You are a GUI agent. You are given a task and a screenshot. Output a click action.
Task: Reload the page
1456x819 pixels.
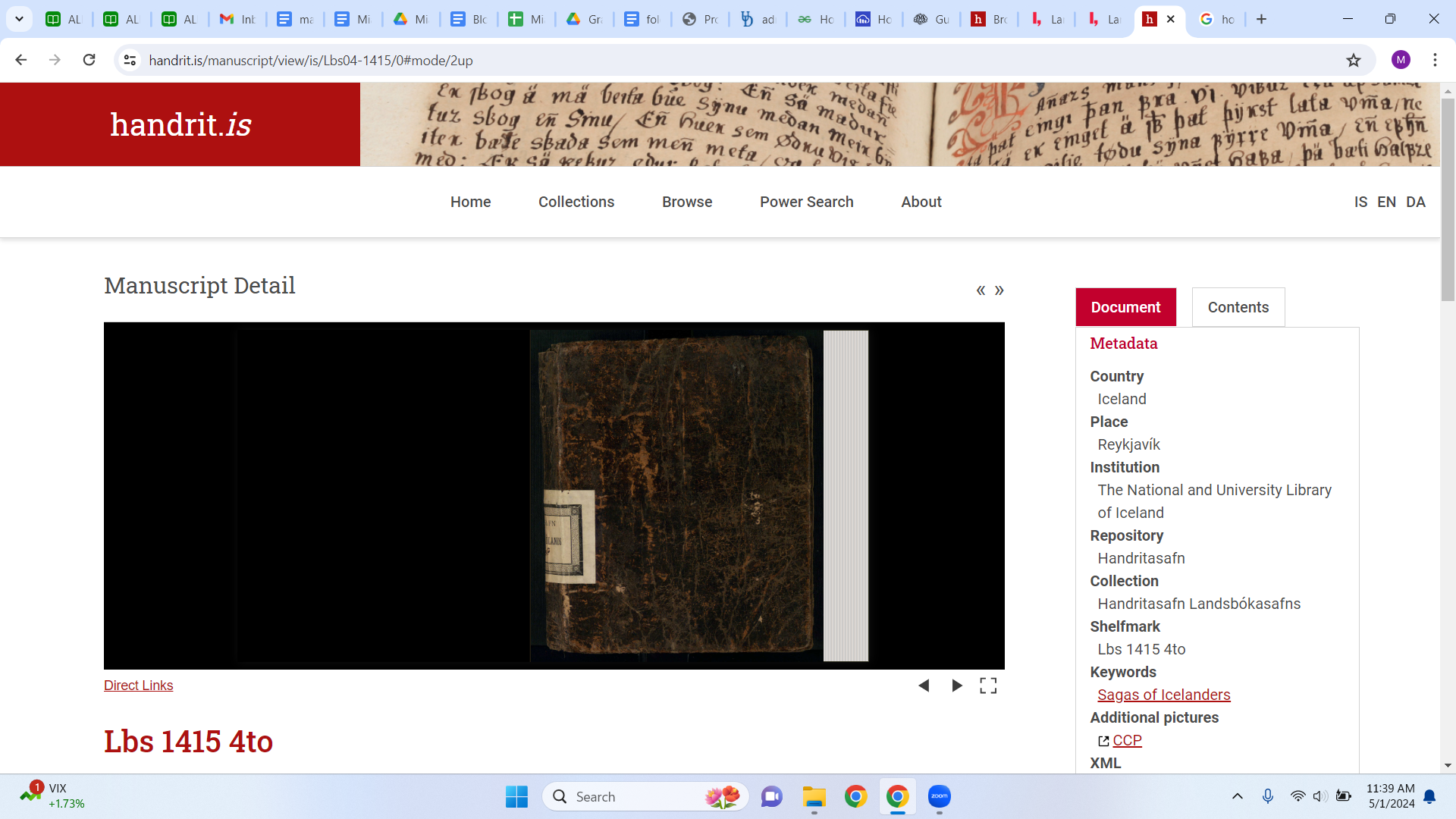tap(89, 60)
